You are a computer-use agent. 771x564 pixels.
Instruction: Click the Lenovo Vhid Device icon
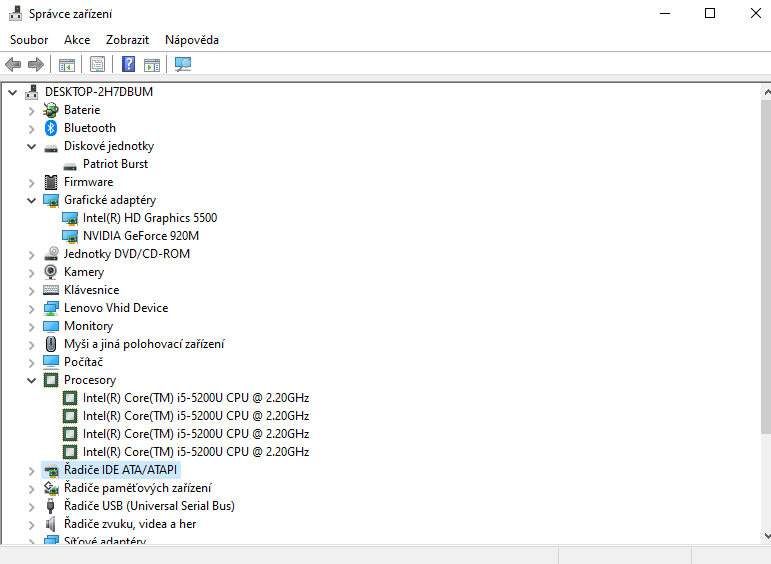[51, 308]
